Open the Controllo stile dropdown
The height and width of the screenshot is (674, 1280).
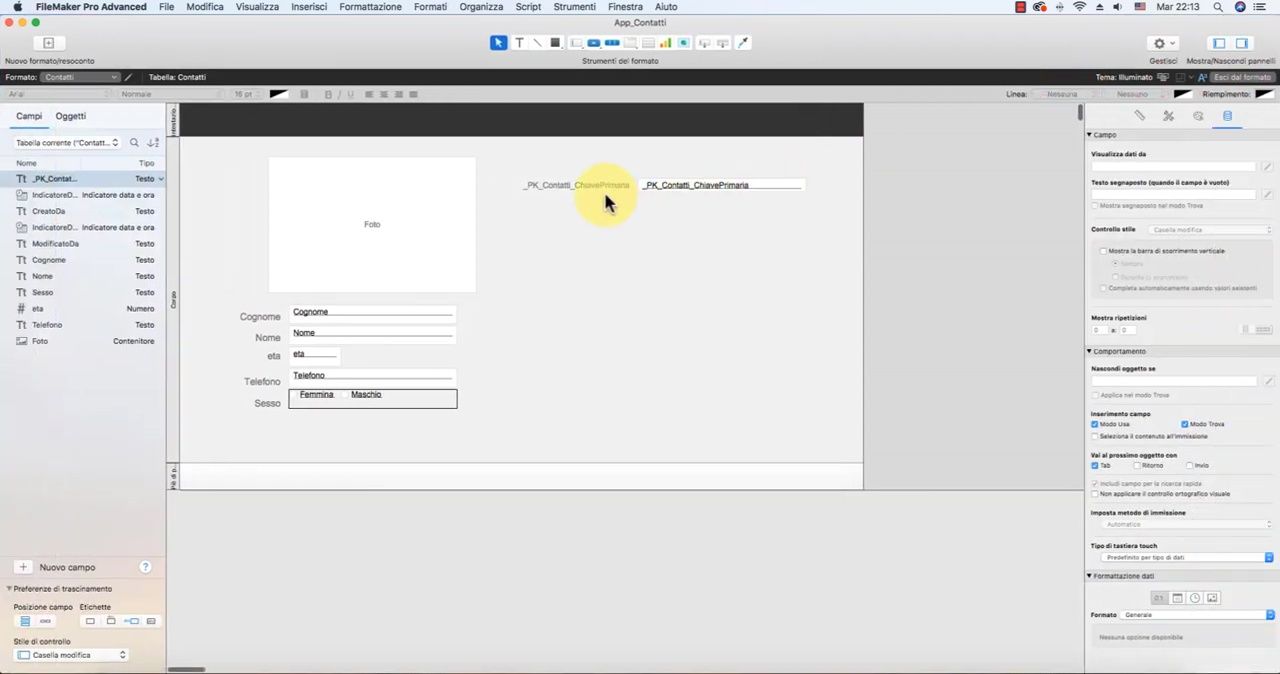pyautogui.click(x=1210, y=230)
